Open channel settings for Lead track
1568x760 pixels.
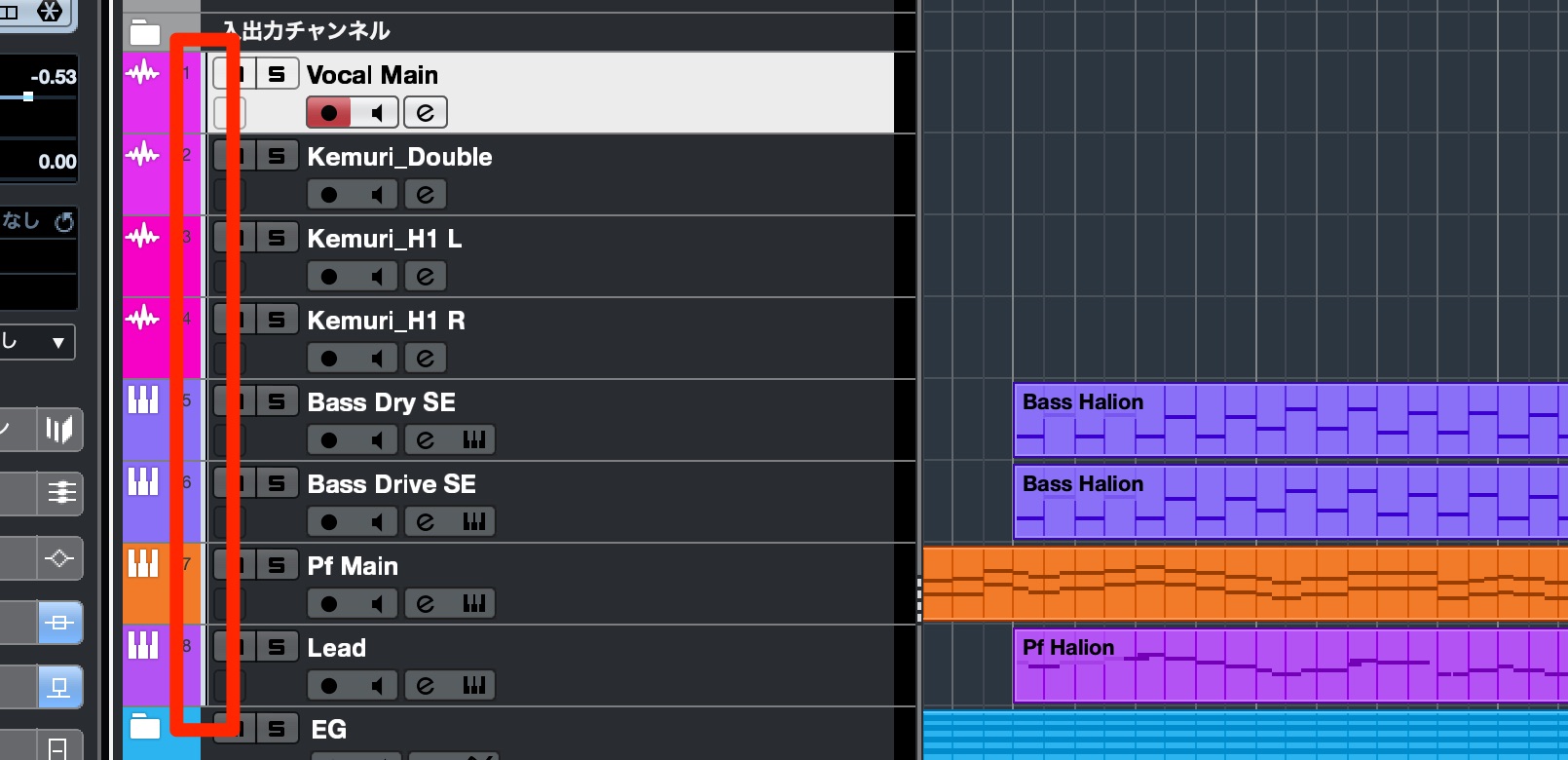(426, 686)
